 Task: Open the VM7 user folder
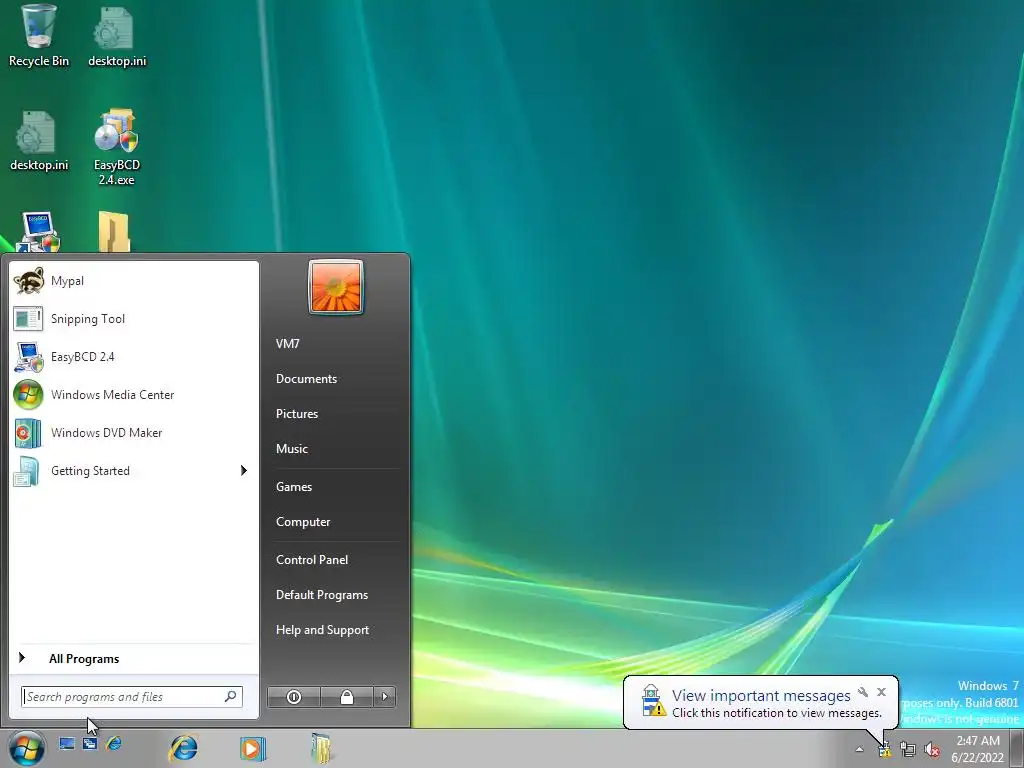point(287,344)
